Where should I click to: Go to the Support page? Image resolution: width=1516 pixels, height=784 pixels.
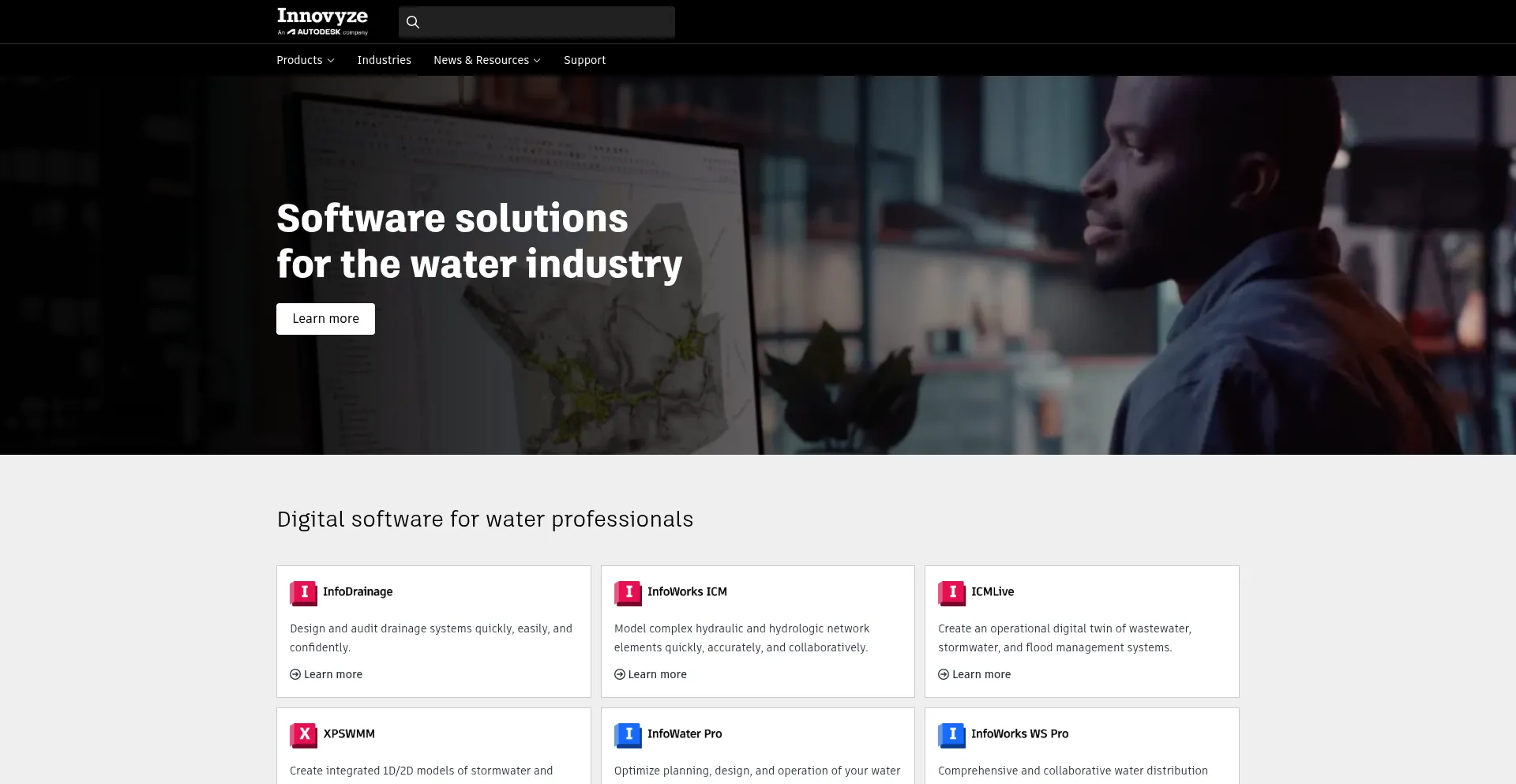coord(584,60)
